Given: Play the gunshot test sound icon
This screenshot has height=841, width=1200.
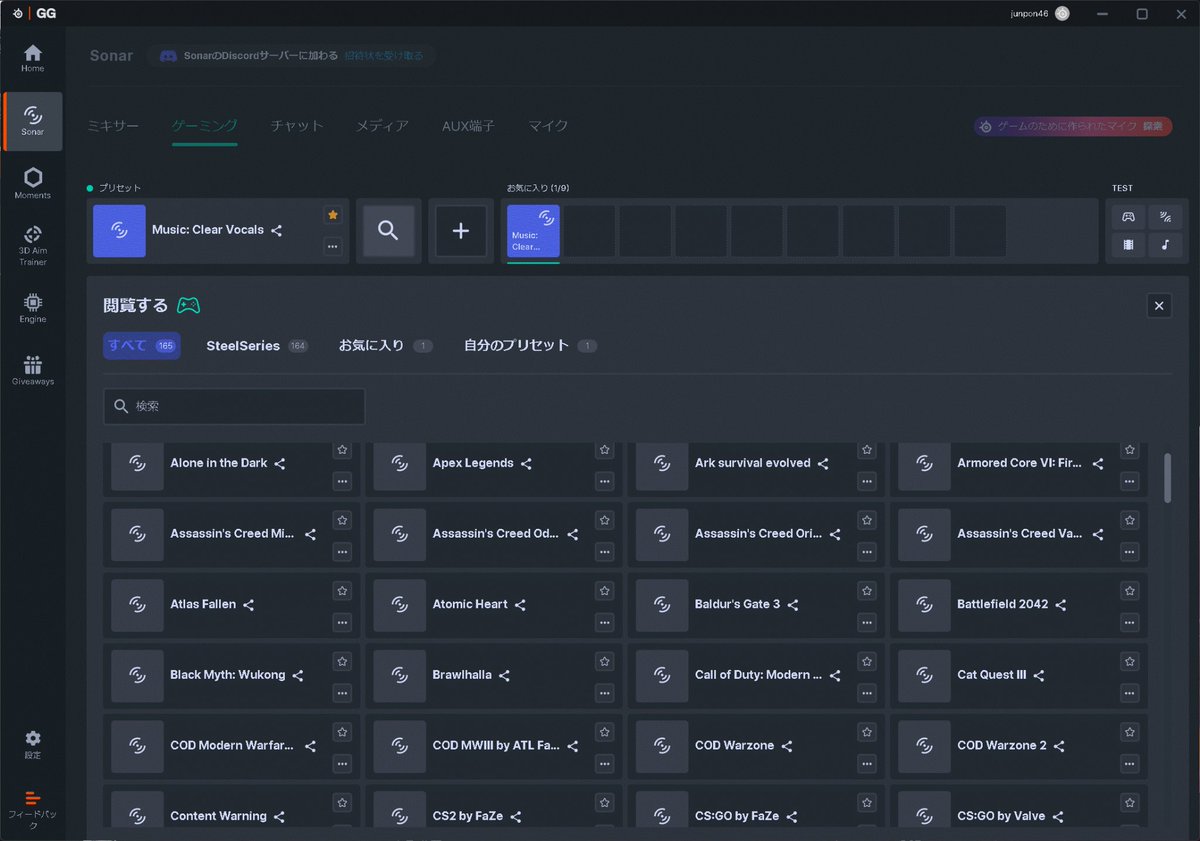Looking at the screenshot, I should coord(1165,217).
